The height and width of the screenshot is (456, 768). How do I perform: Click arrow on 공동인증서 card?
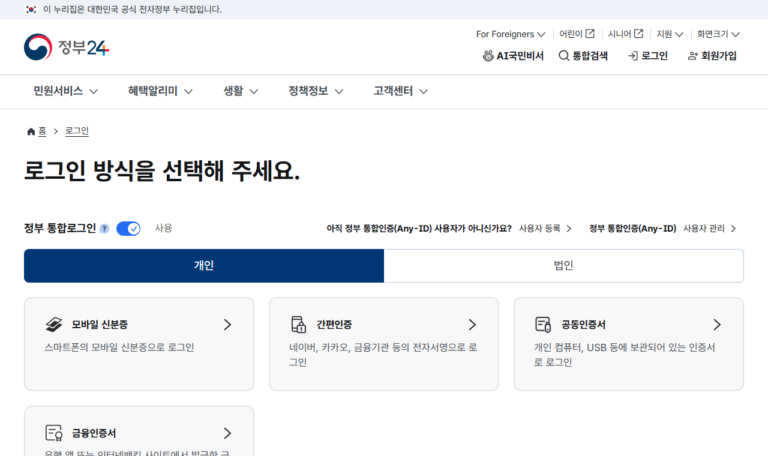pos(717,325)
